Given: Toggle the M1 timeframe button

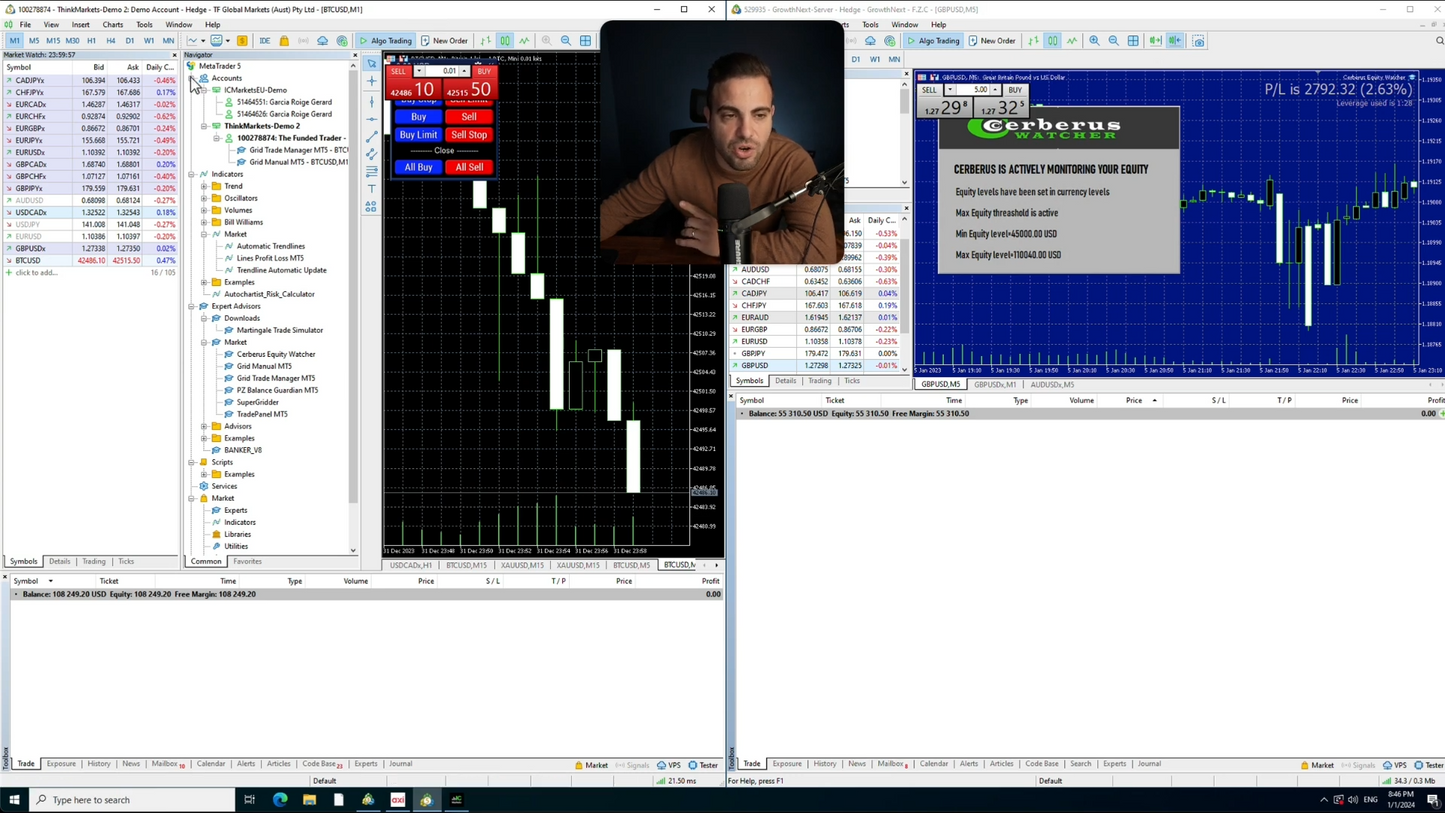Looking at the screenshot, I should pos(14,41).
